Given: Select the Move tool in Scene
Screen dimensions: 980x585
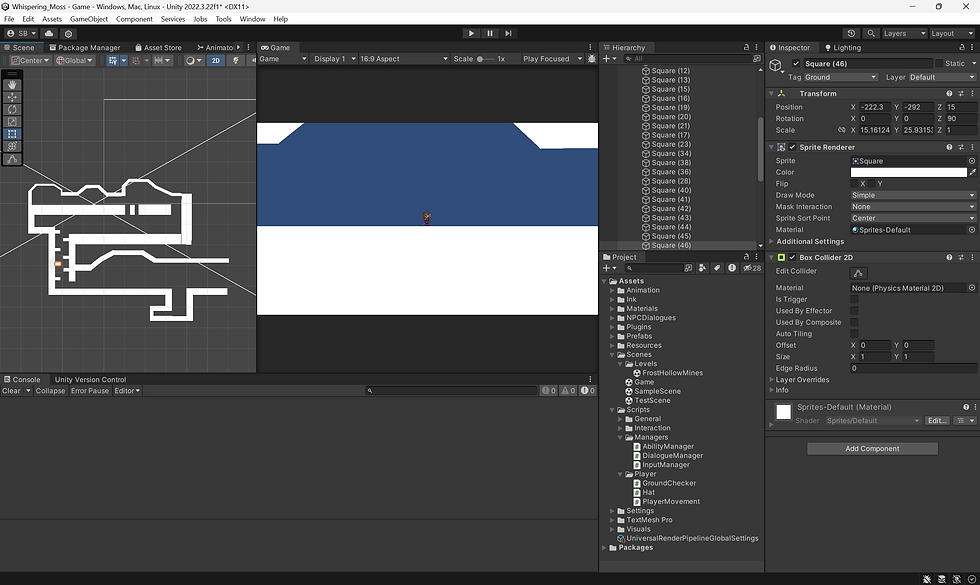Looking at the screenshot, I should (x=12, y=97).
